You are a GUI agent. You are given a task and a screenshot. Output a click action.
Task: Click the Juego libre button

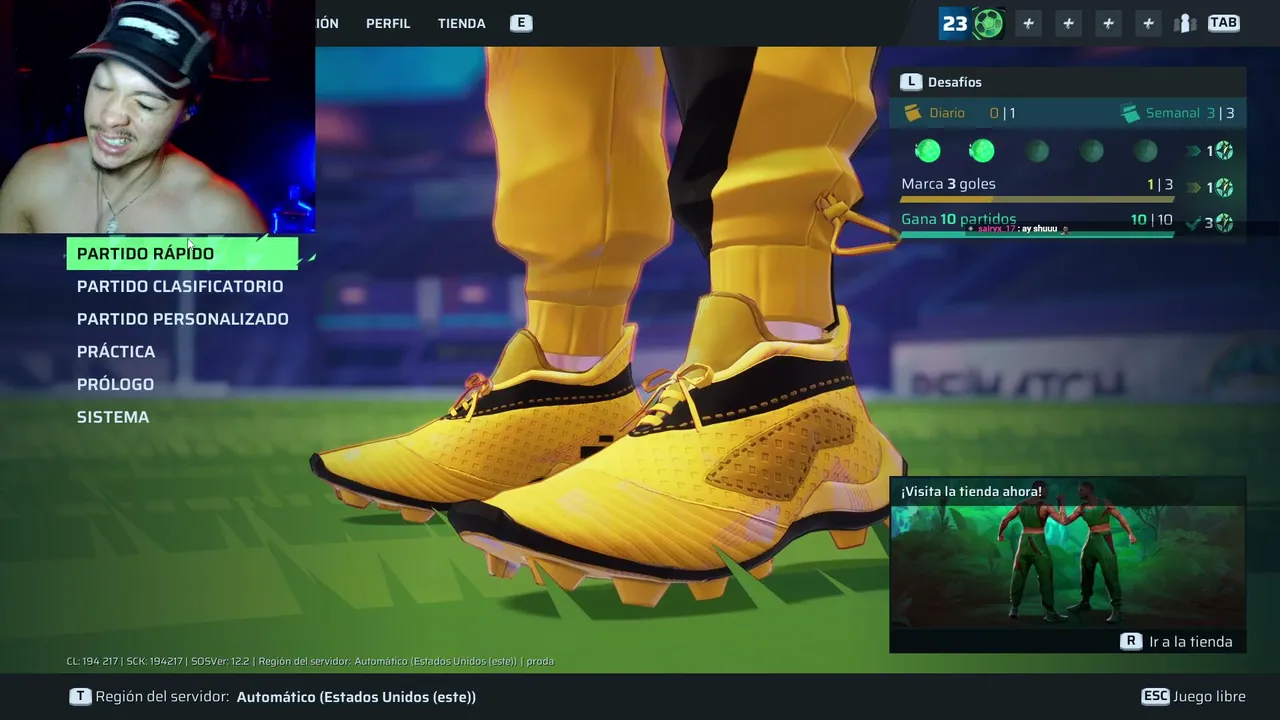1209,697
